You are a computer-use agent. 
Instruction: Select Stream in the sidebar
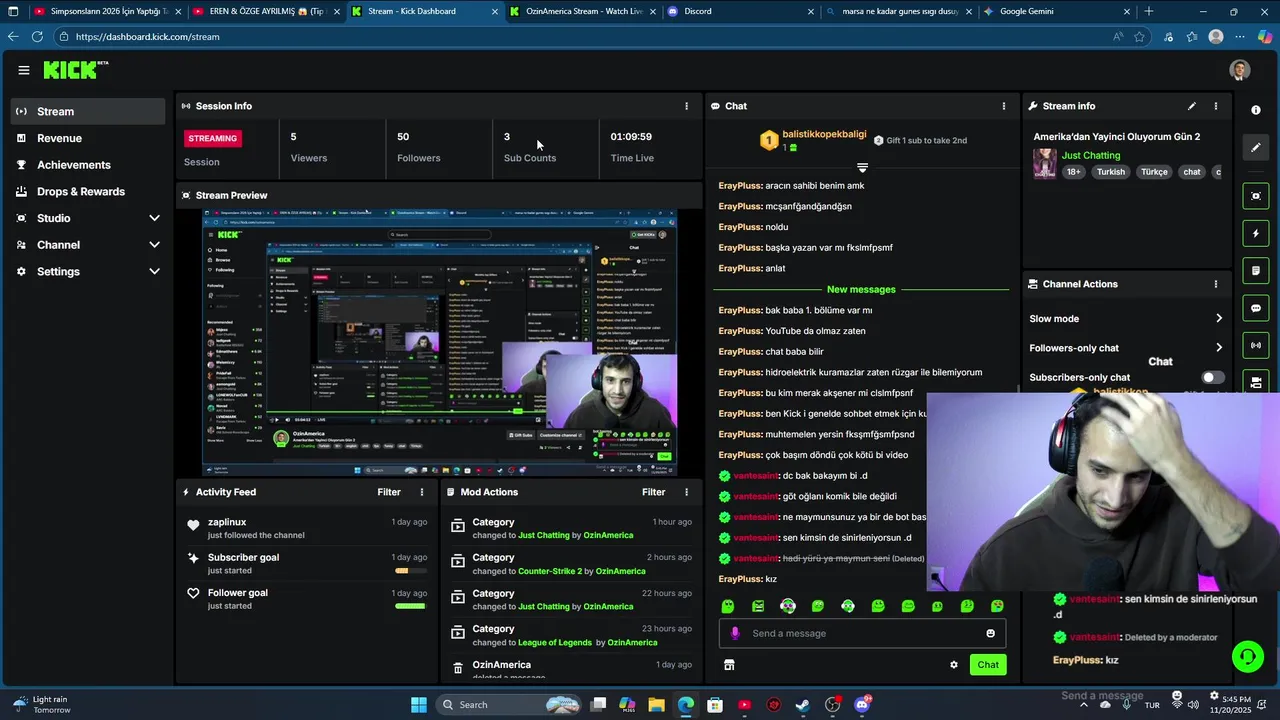point(88,111)
